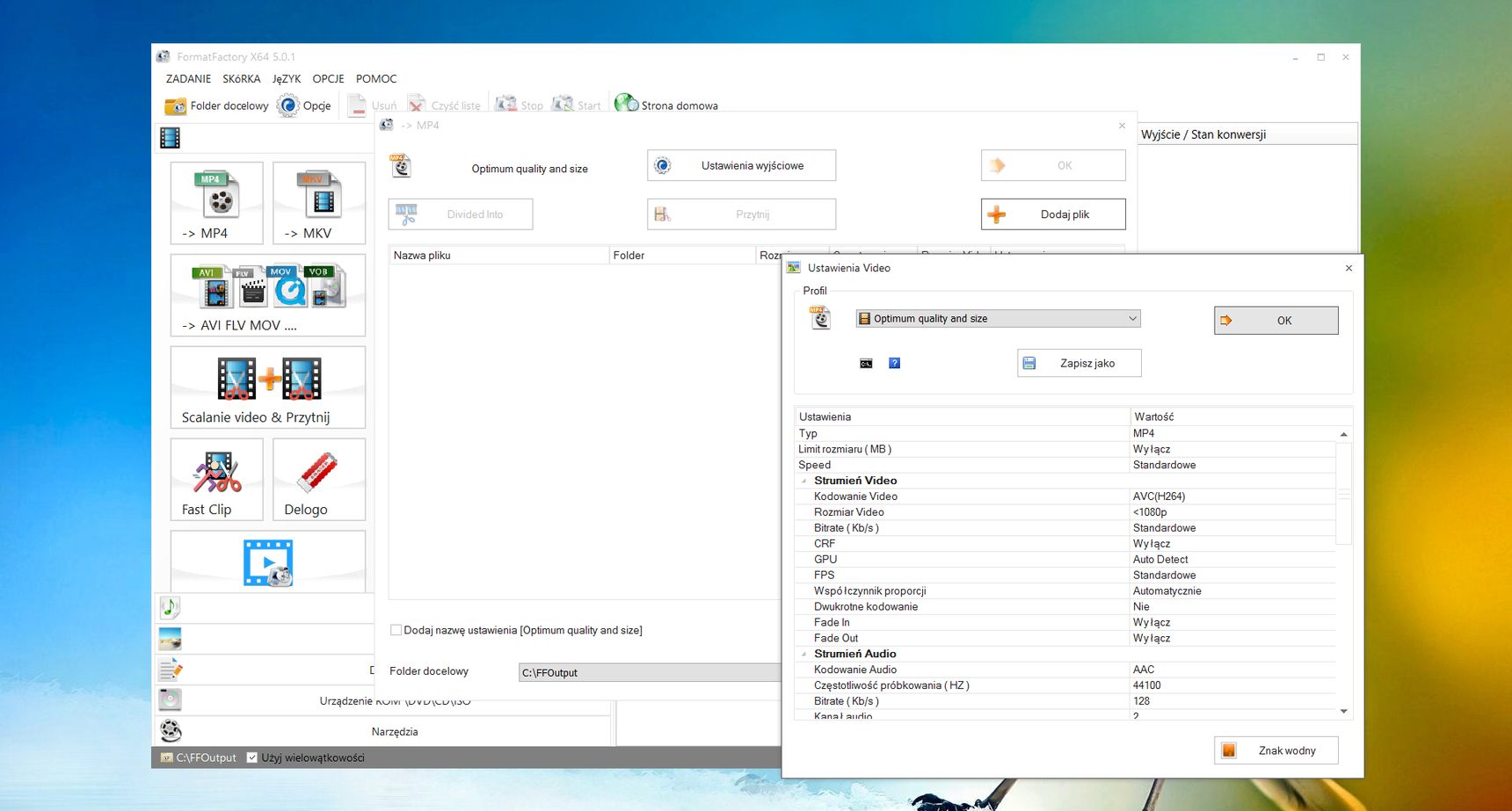This screenshot has width=1512, height=811.
Task: Select the Fade In row
Action: [1065, 623]
